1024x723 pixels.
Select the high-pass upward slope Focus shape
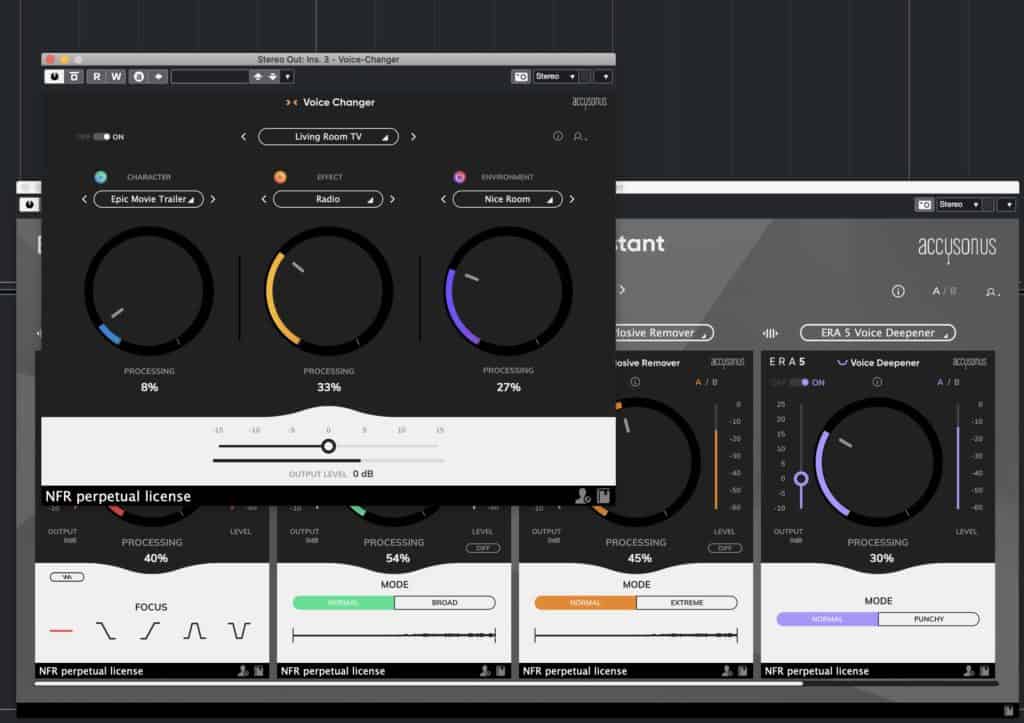click(x=150, y=630)
